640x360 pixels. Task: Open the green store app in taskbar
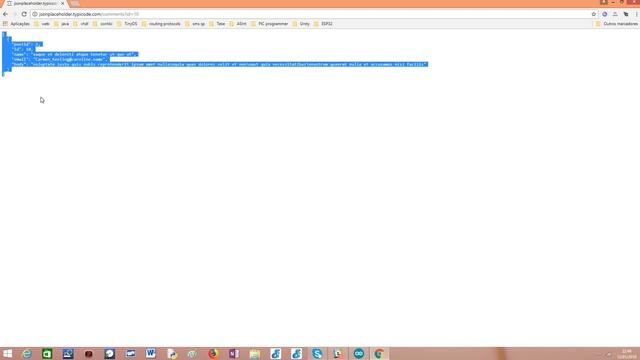coord(47,353)
